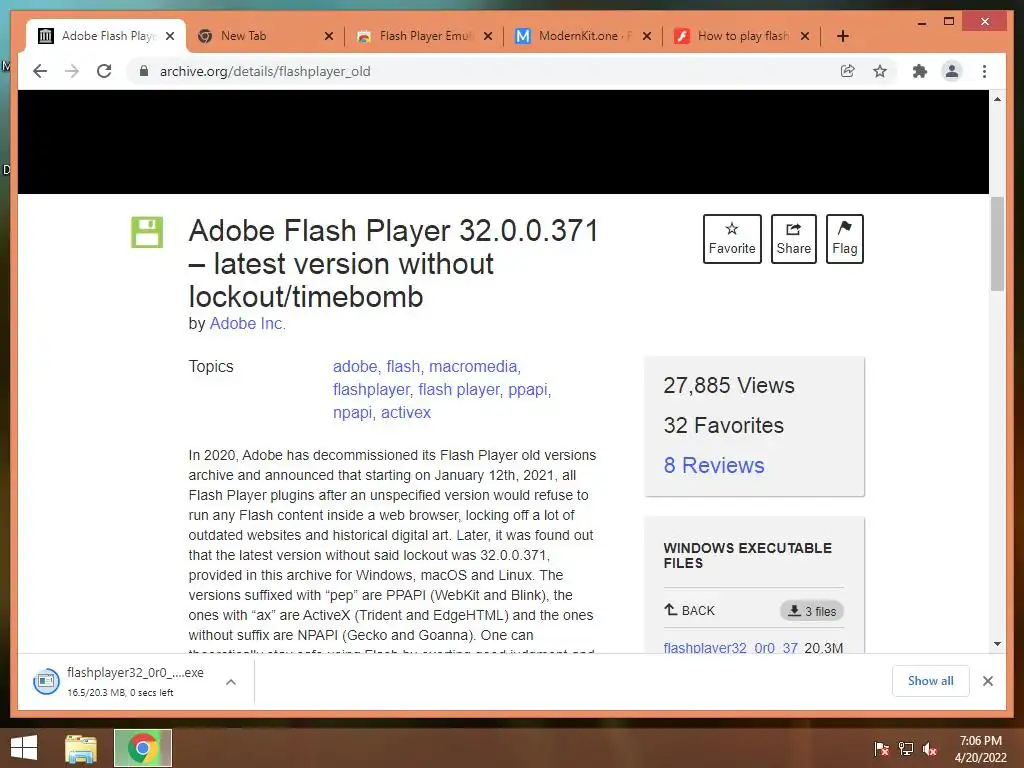Click the address bar URL
Image resolution: width=1024 pixels, height=768 pixels.
coord(264,71)
